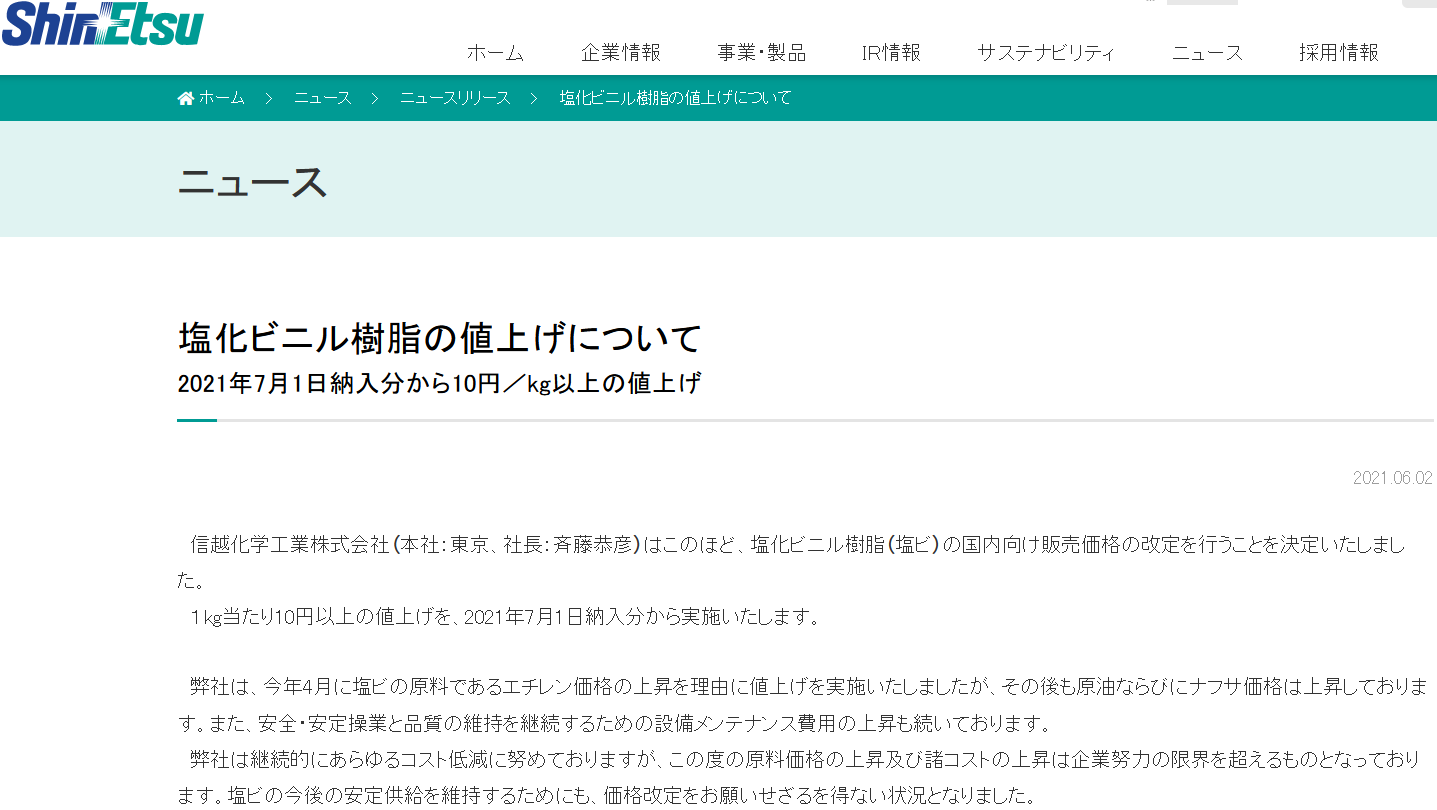This screenshot has height=810, width=1437.
Task: Click the subtitle about the 2021年7月1日 price increase
Action: point(439,384)
